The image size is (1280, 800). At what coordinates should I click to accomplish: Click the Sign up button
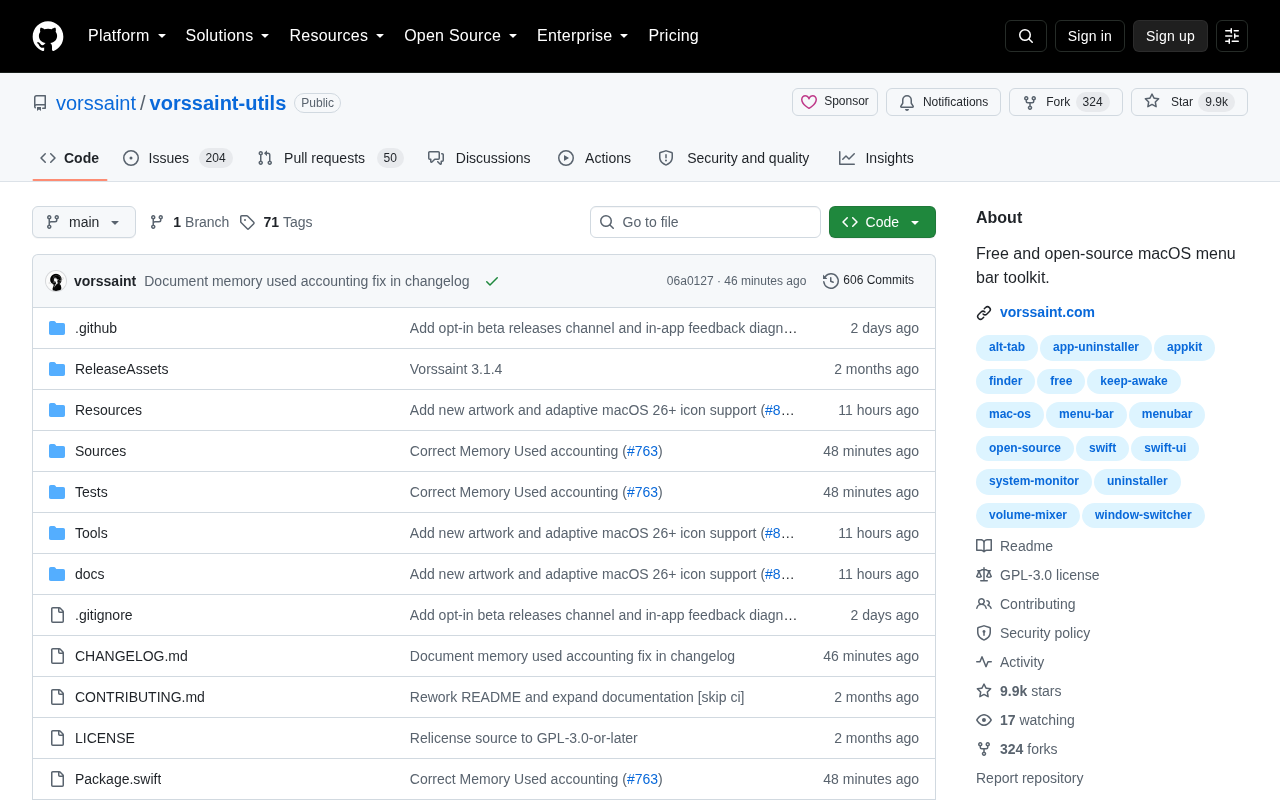click(1170, 36)
